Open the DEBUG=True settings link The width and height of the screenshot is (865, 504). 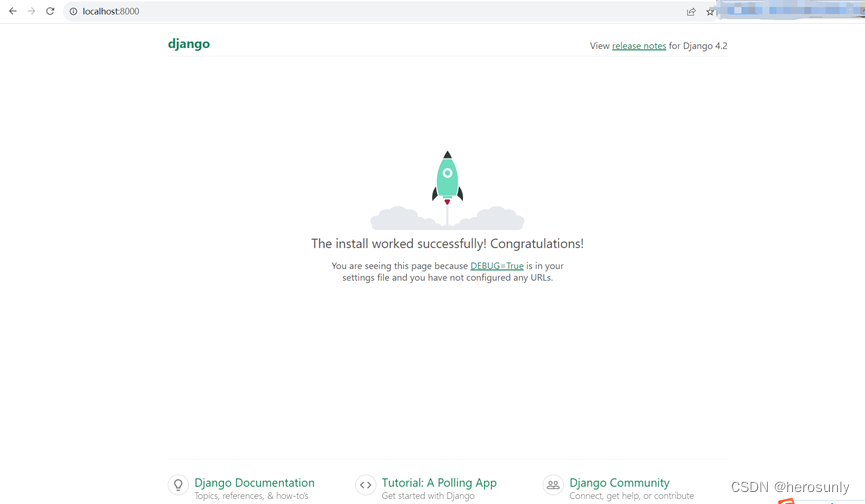[x=496, y=266]
